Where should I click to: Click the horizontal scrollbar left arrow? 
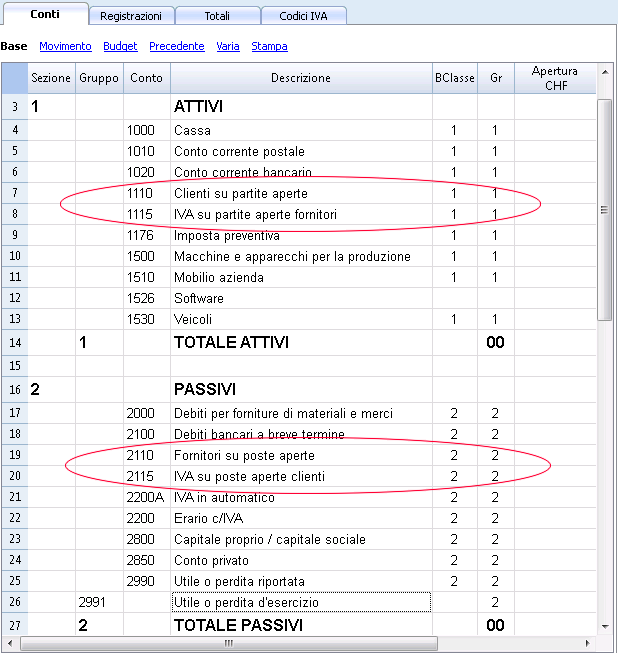[x=10, y=643]
